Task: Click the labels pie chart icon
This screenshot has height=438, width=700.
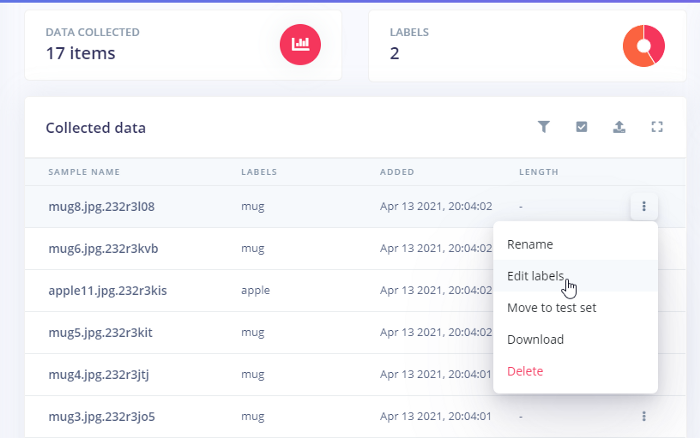Action: [x=643, y=45]
